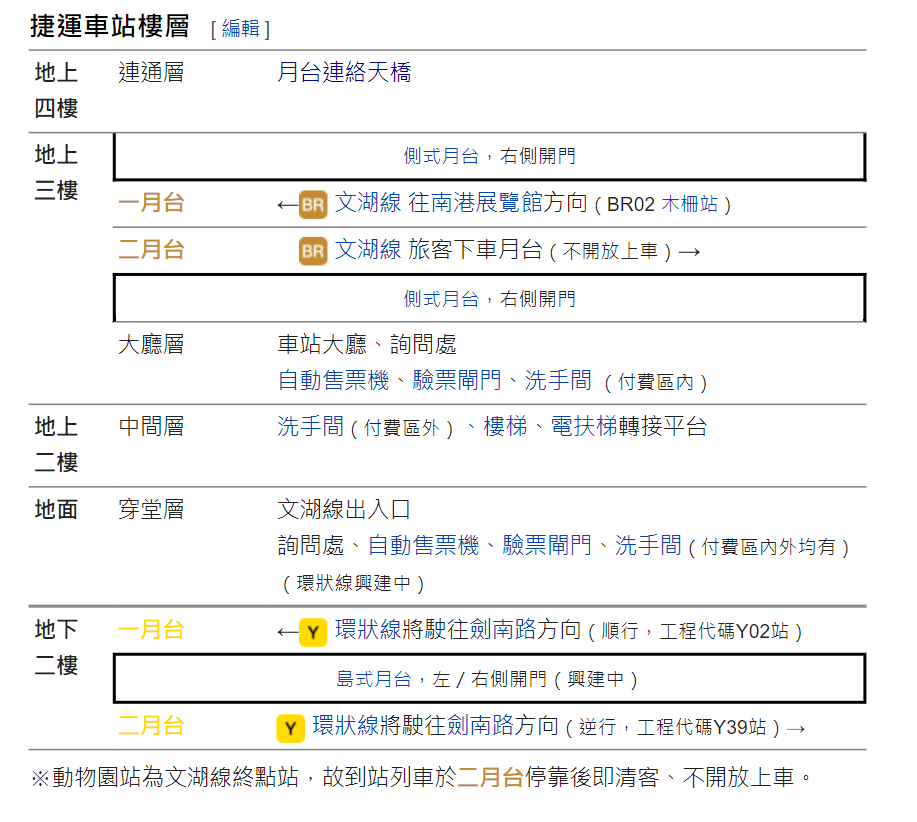Click the （環狀線興建中） note
This screenshot has width=917, height=822.
coord(353,583)
